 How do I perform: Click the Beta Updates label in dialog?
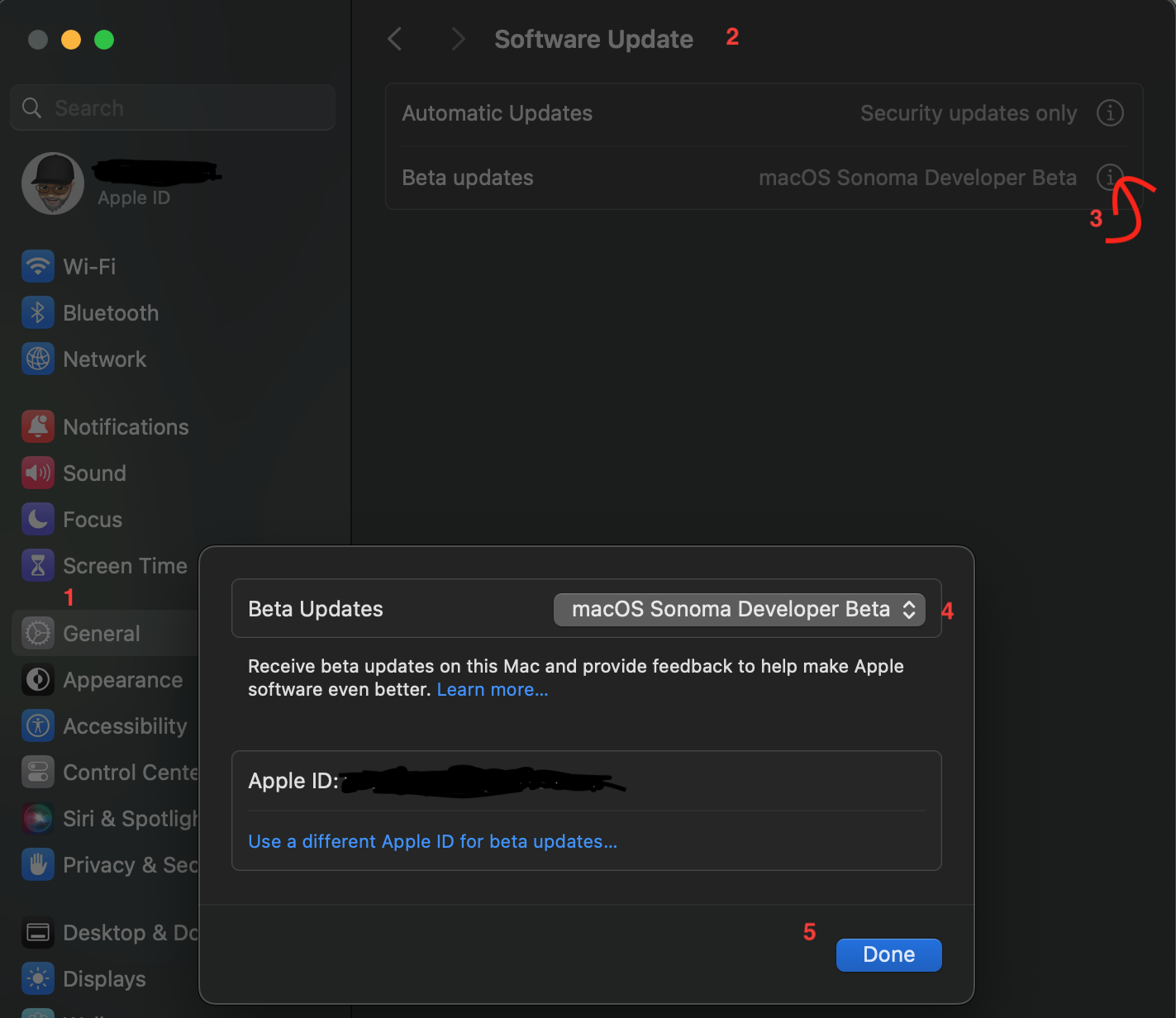[x=316, y=609]
